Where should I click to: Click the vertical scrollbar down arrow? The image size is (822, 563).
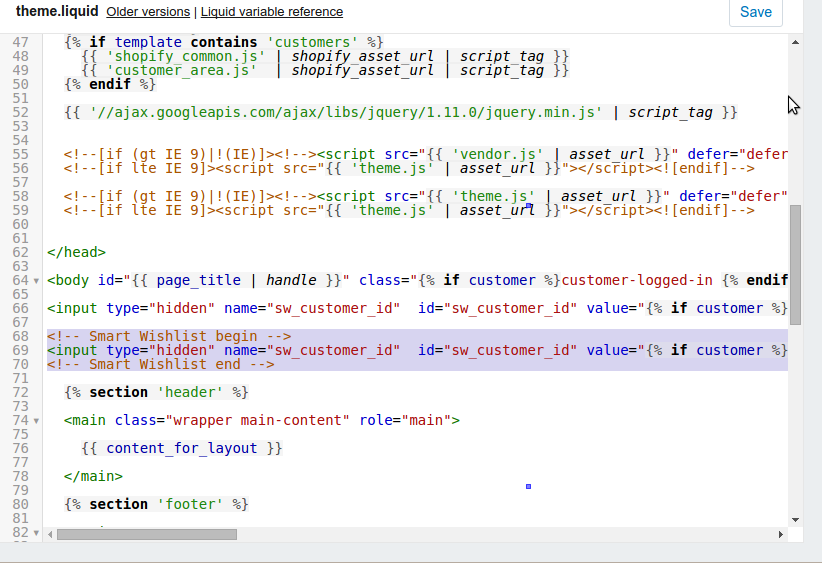[x=795, y=520]
